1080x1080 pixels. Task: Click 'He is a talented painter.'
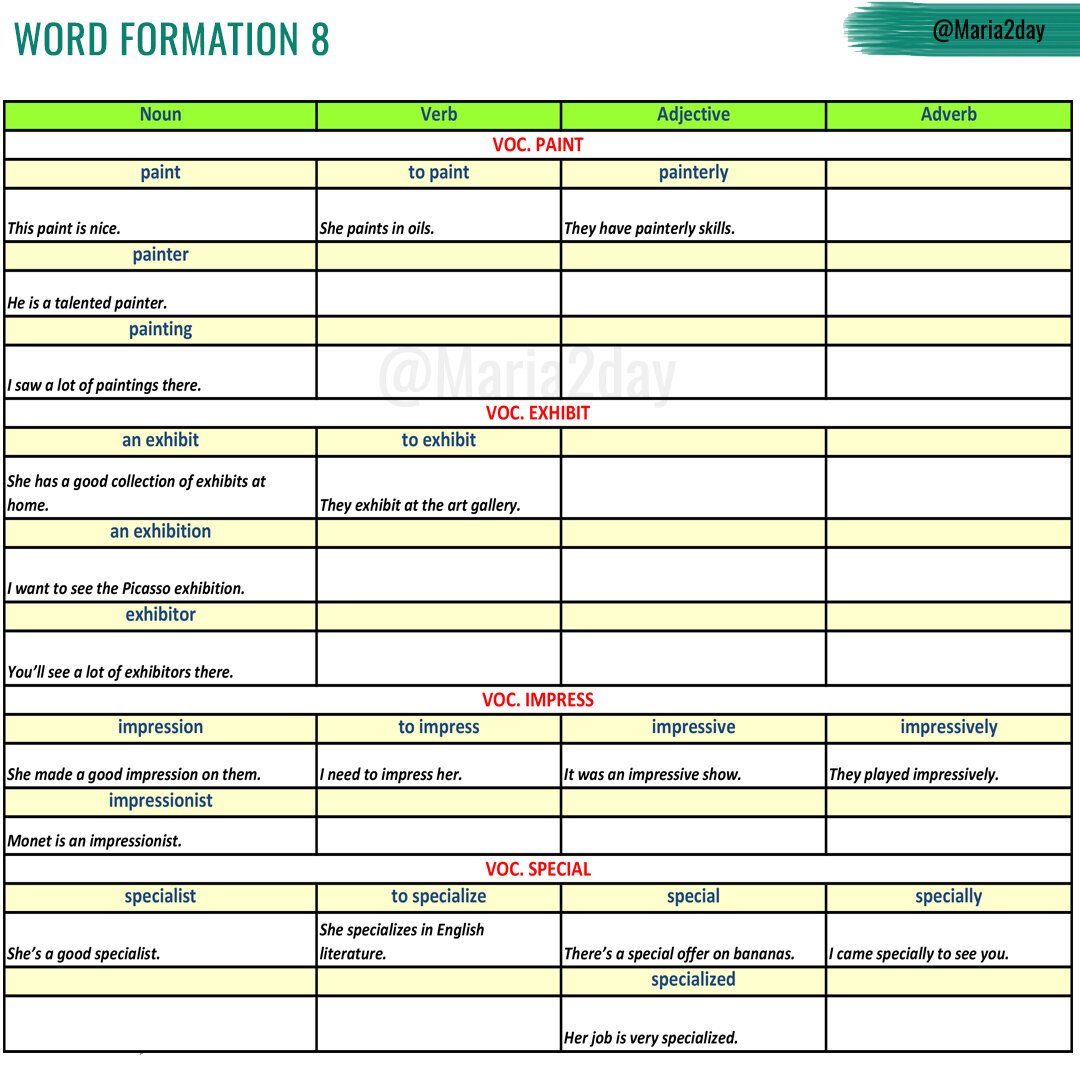tap(87, 303)
